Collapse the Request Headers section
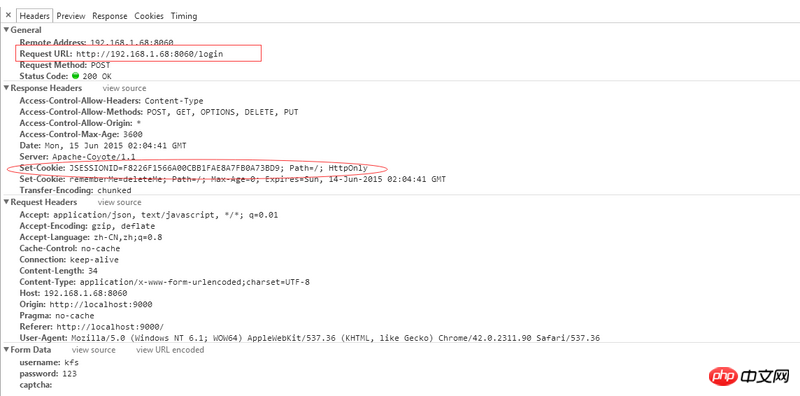 click(x=7, y=202)
